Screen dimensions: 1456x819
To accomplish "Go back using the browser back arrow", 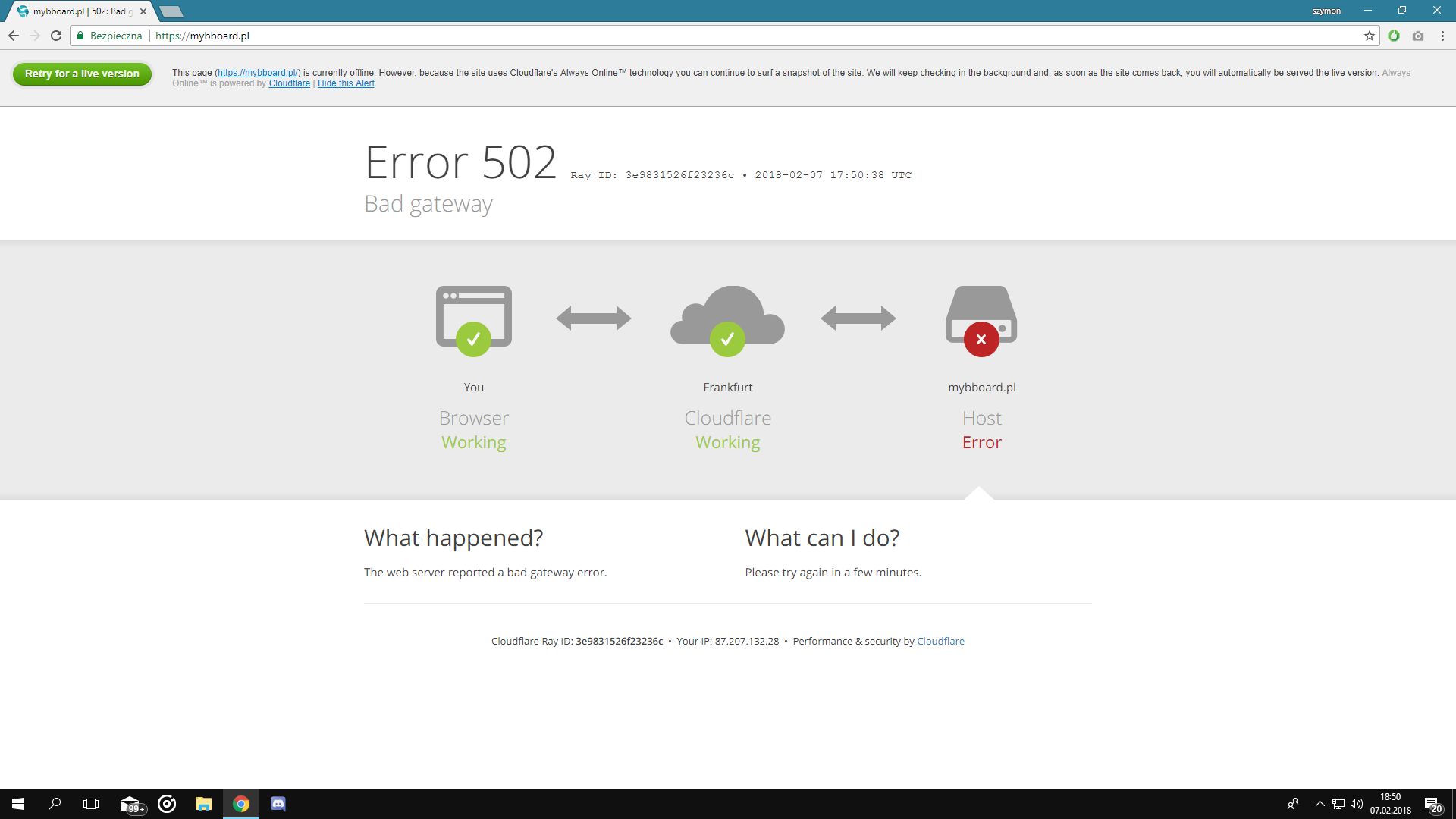I will pyautogui.click(x=14, y=36).
